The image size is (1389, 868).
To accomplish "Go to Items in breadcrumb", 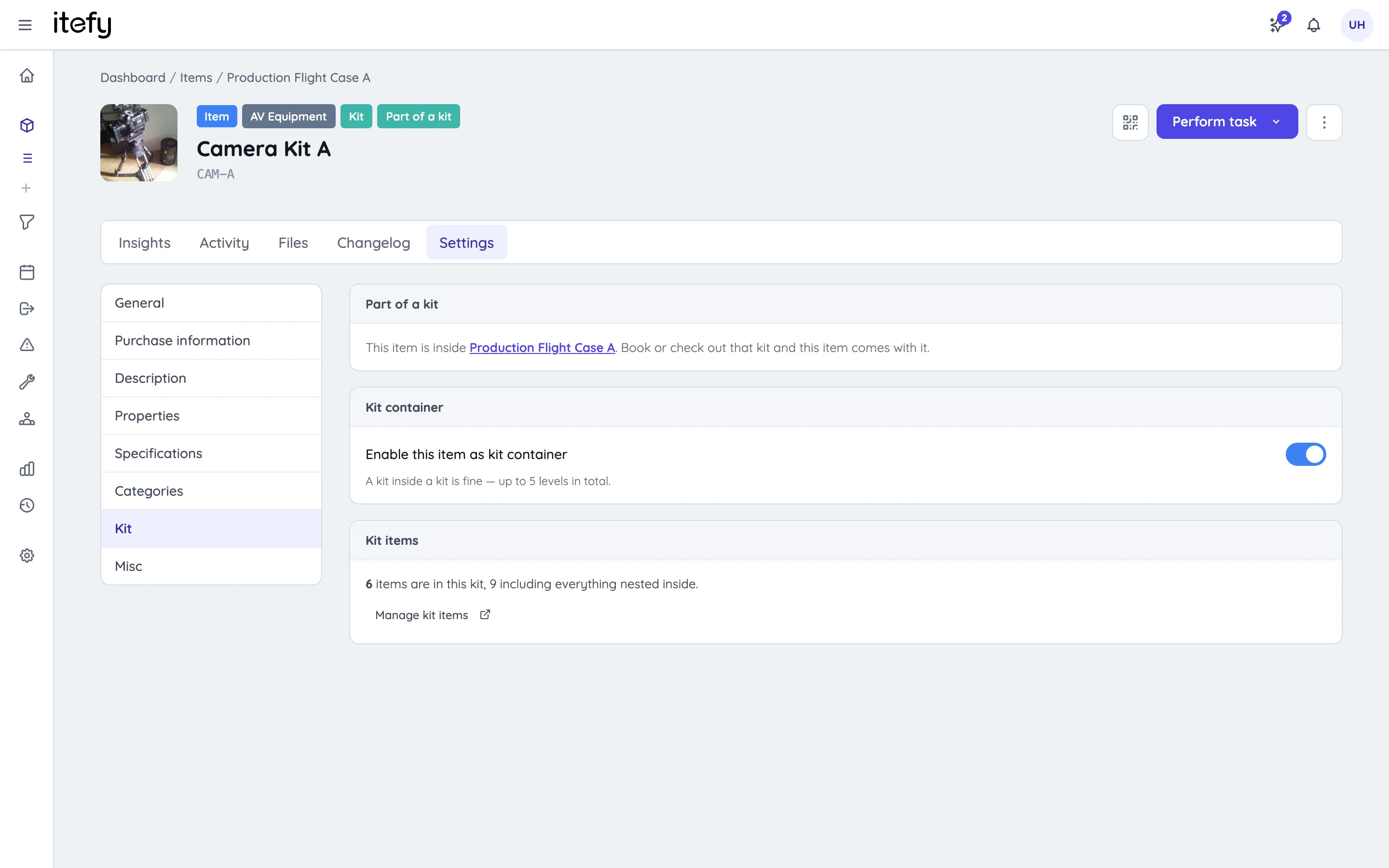I will click(x=196, y=78).
